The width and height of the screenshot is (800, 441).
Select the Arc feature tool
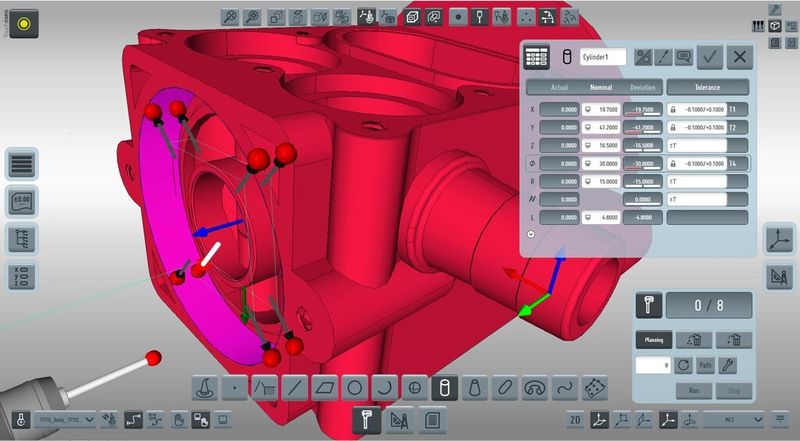tap(385, 388)
